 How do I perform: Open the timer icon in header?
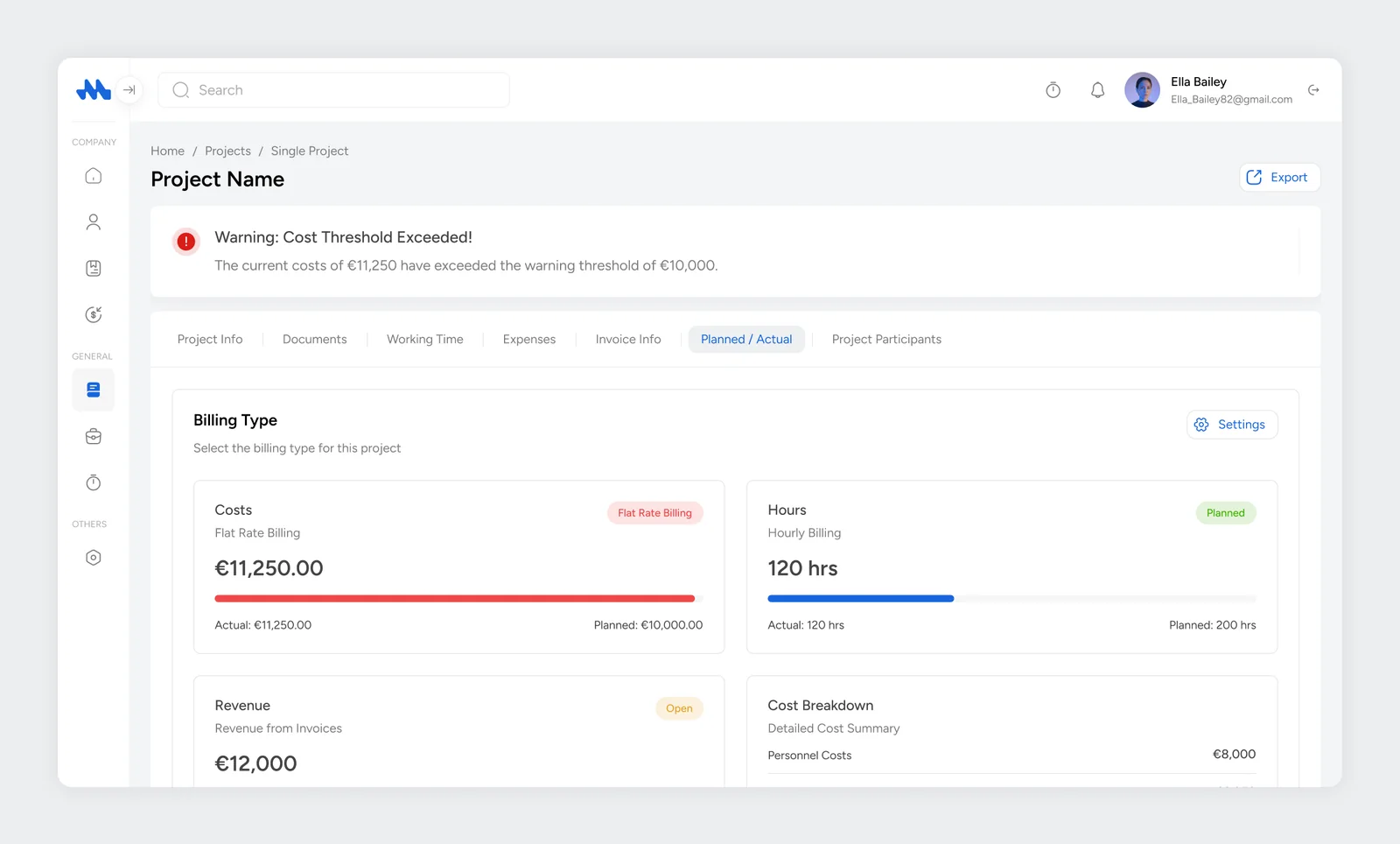[1053, 90]
